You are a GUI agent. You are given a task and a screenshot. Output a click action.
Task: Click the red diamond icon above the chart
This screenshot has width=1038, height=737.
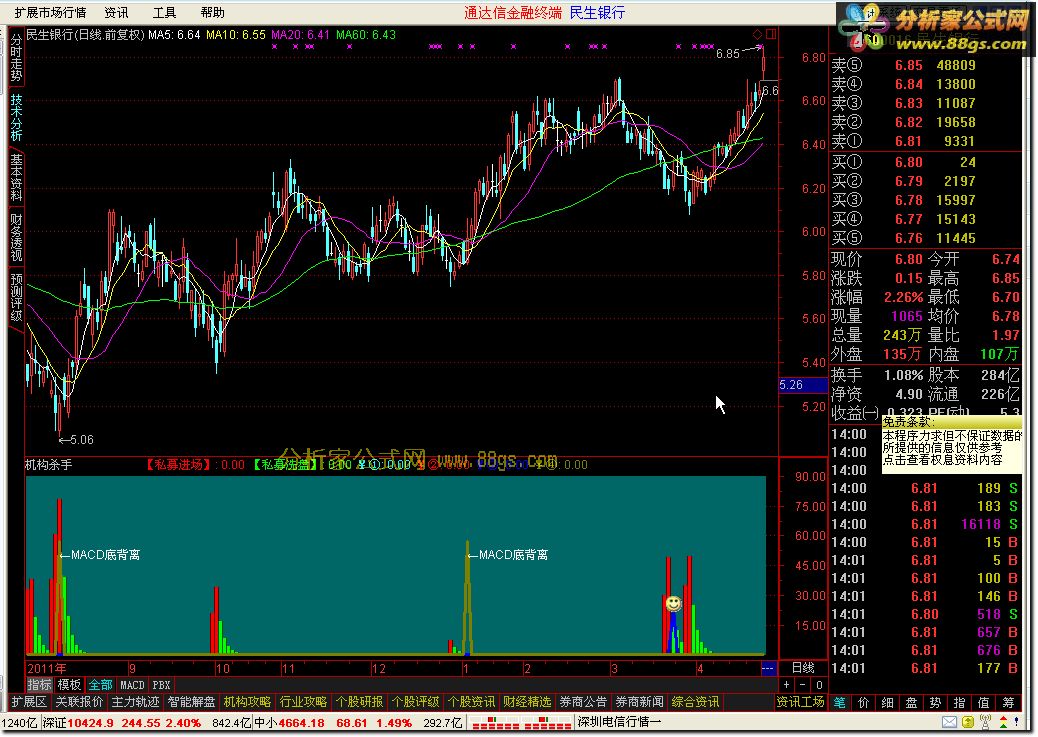tap(757, 34)
